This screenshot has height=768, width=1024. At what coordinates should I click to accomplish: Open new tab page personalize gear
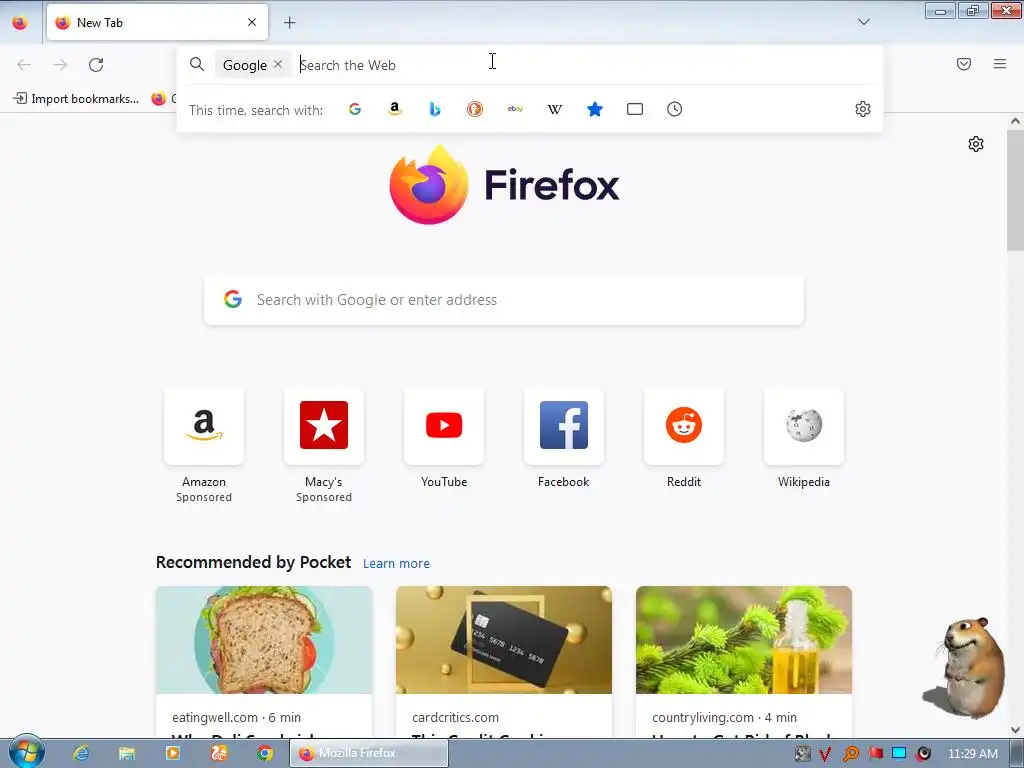click(x=976, y=144)
